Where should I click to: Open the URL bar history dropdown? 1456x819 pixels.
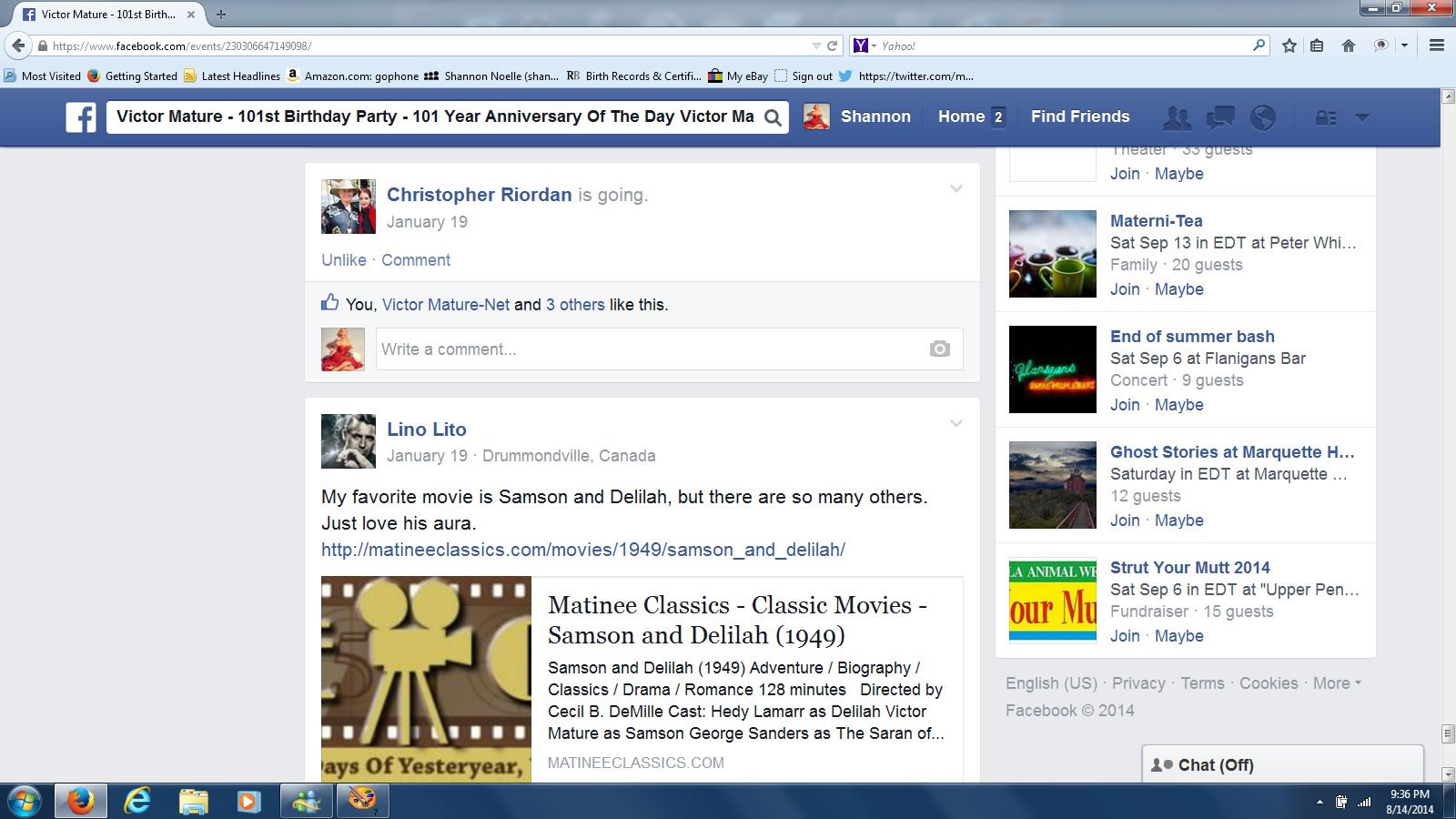[815, 45]
